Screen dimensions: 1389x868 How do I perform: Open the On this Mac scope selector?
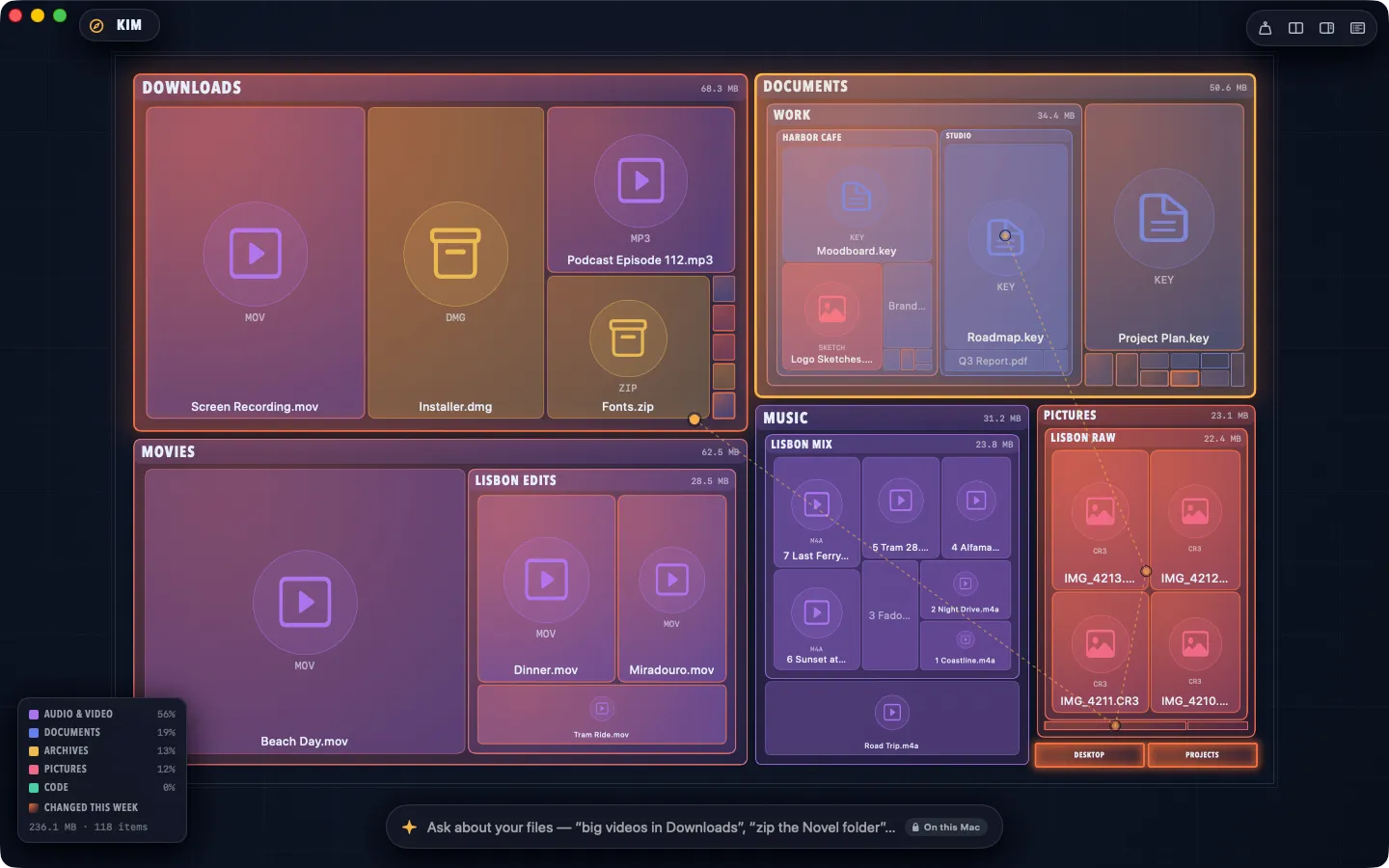[945, 827]
